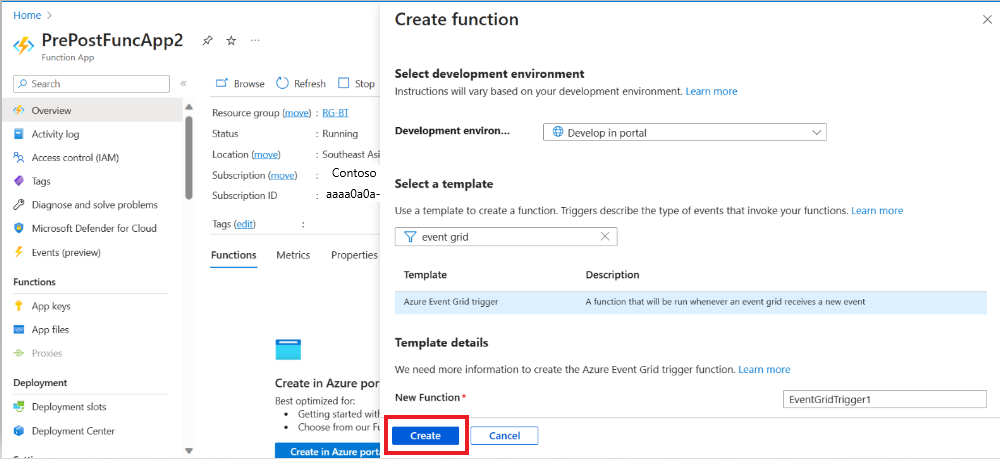
Task: Click the New Function name field
Action: tap(885, 400)
